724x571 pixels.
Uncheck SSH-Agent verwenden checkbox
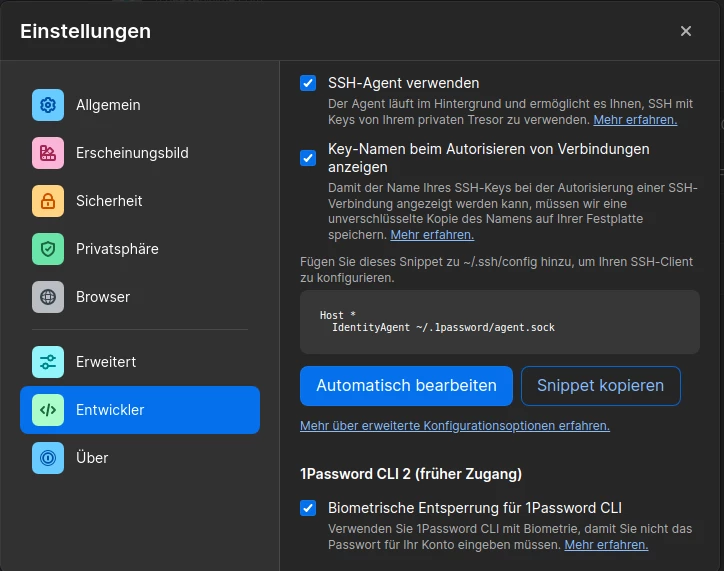308,83
